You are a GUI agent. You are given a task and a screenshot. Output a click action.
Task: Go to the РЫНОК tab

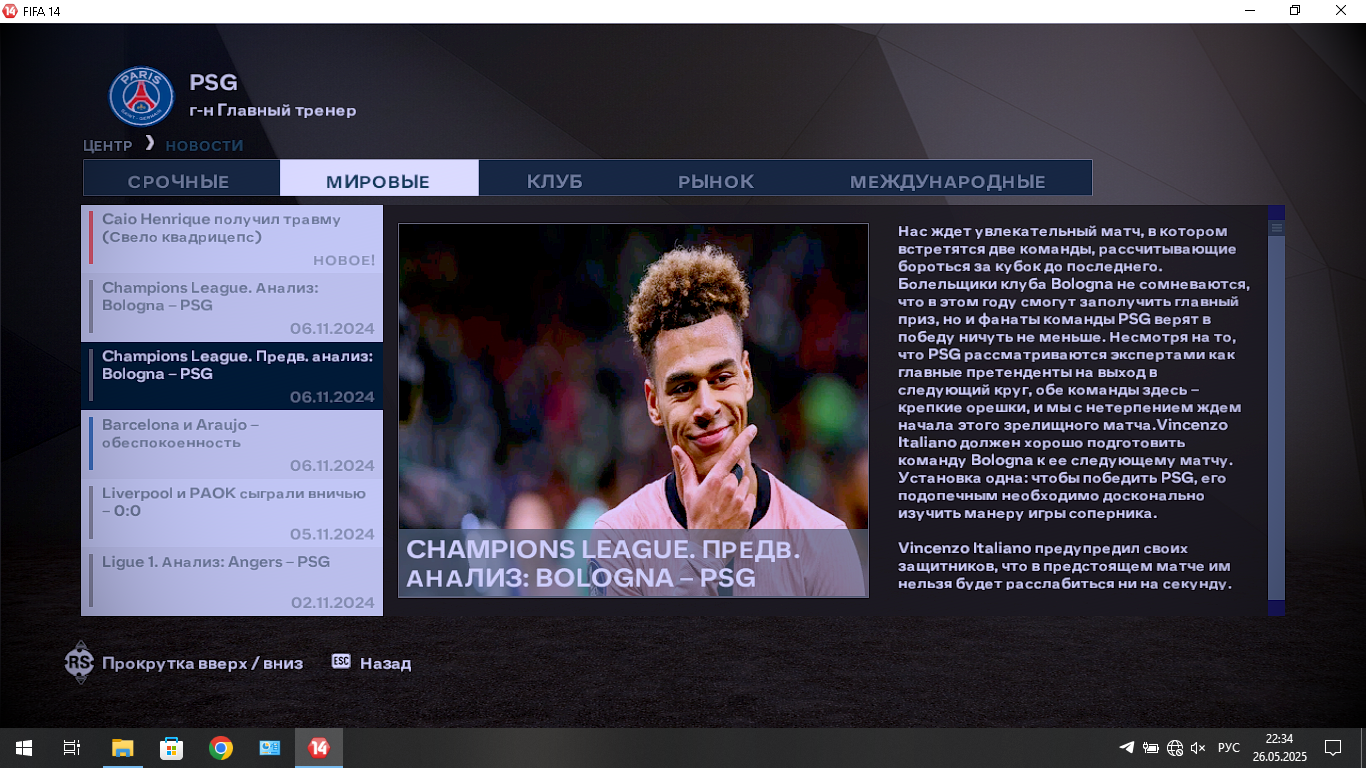point(716,181)
